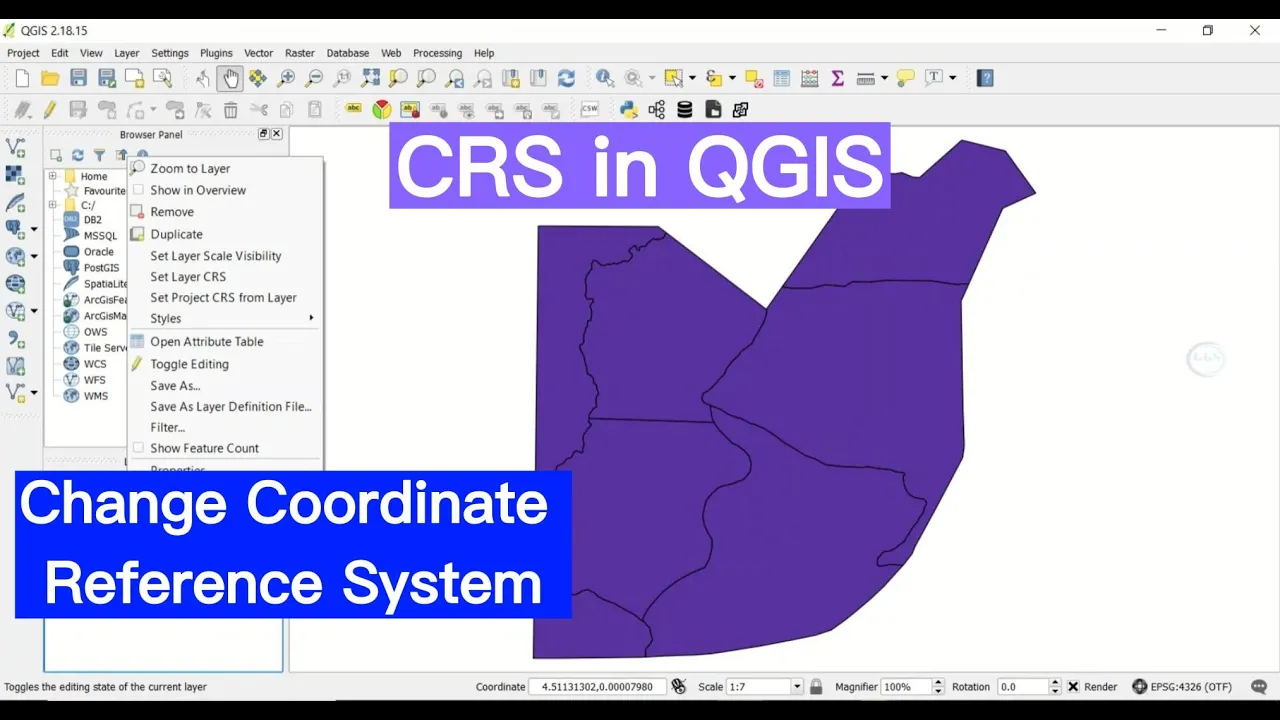Screen dimensions: 1280x720
Task: Click the yellow abc Layer Labeling icon
Action: (x=353, y=109)
